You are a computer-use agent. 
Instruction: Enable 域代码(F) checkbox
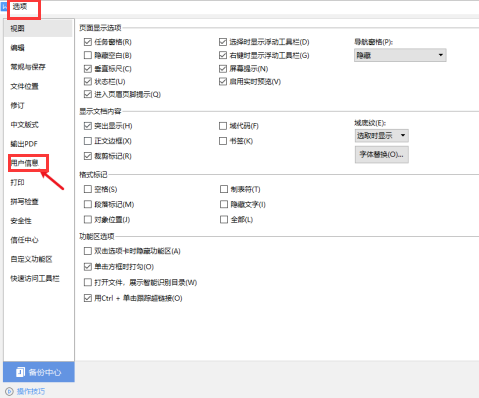coord(223,126)
